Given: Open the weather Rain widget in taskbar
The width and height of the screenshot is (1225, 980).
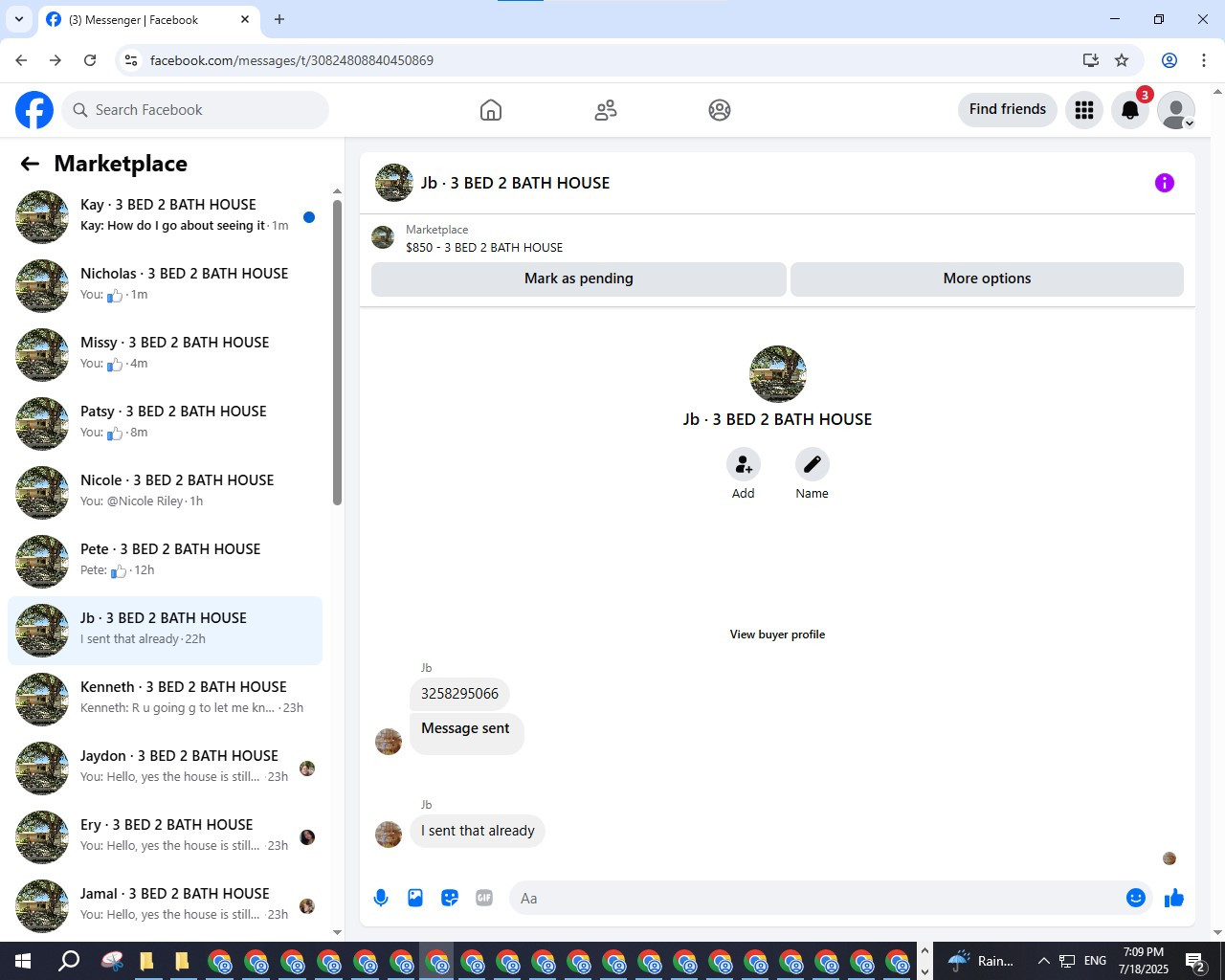Looking at the screenshot, I should pyautogui.click(x=981, y=961).
